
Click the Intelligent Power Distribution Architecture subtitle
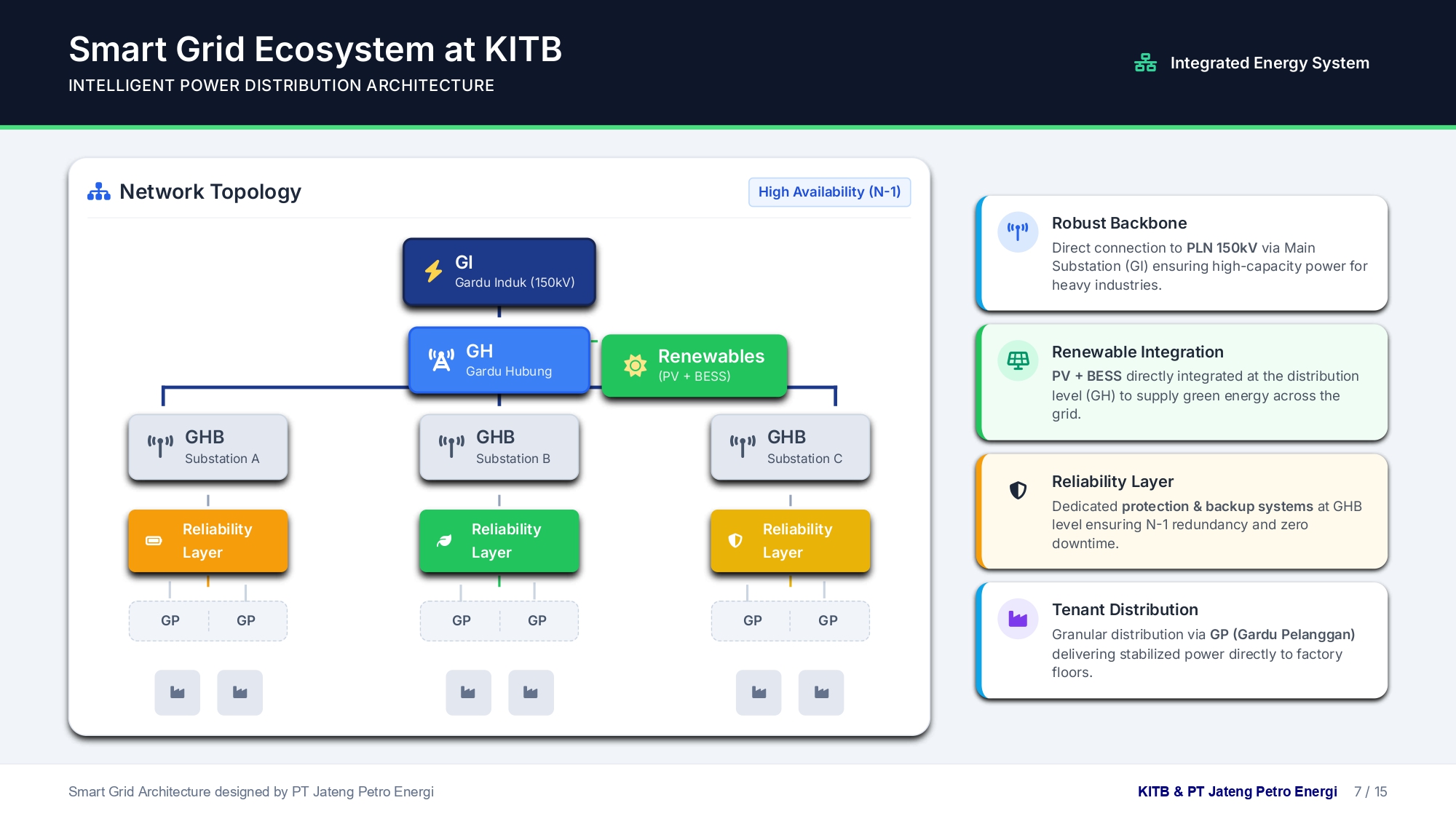pyautogui.click(x=281, y=86)
